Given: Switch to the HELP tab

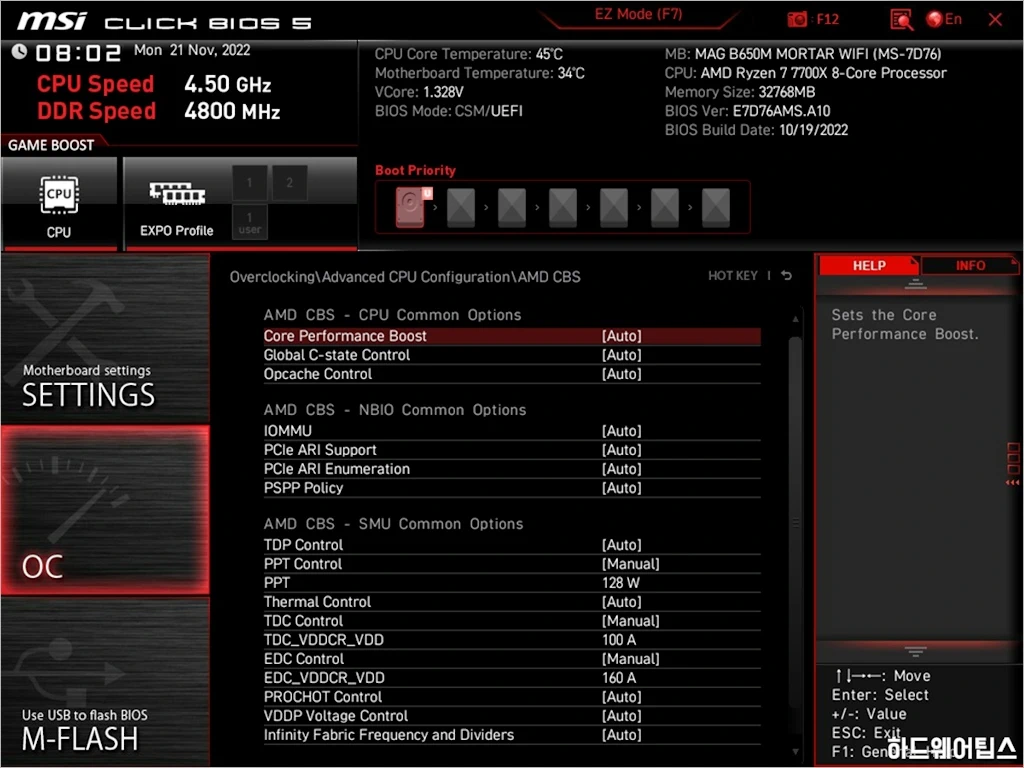Looking at the screenshot, I should (x=869, y=265).
